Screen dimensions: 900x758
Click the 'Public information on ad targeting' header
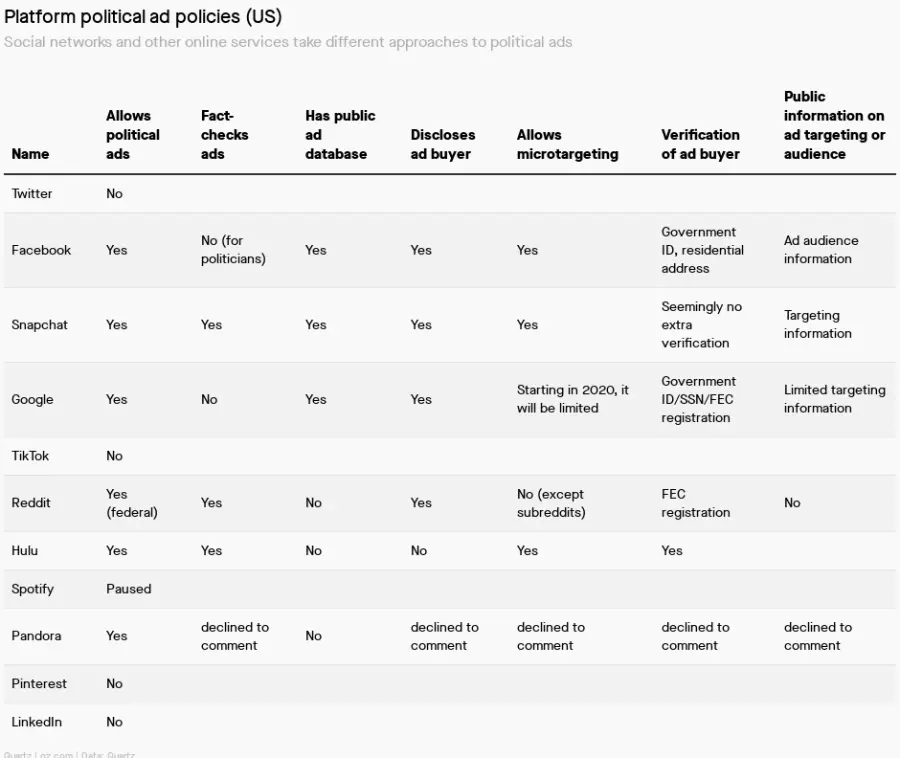[x=834, y=125]
